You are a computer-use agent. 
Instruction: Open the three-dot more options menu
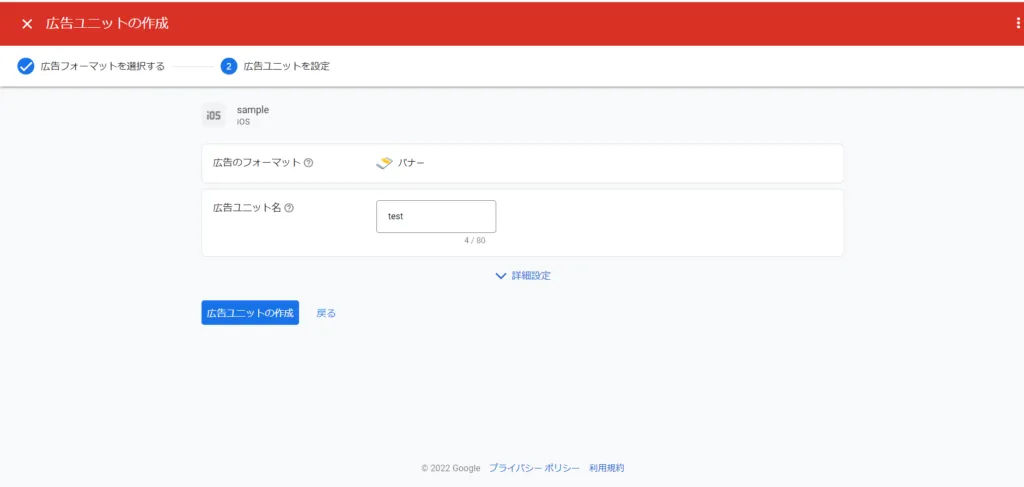point(1017,24)
